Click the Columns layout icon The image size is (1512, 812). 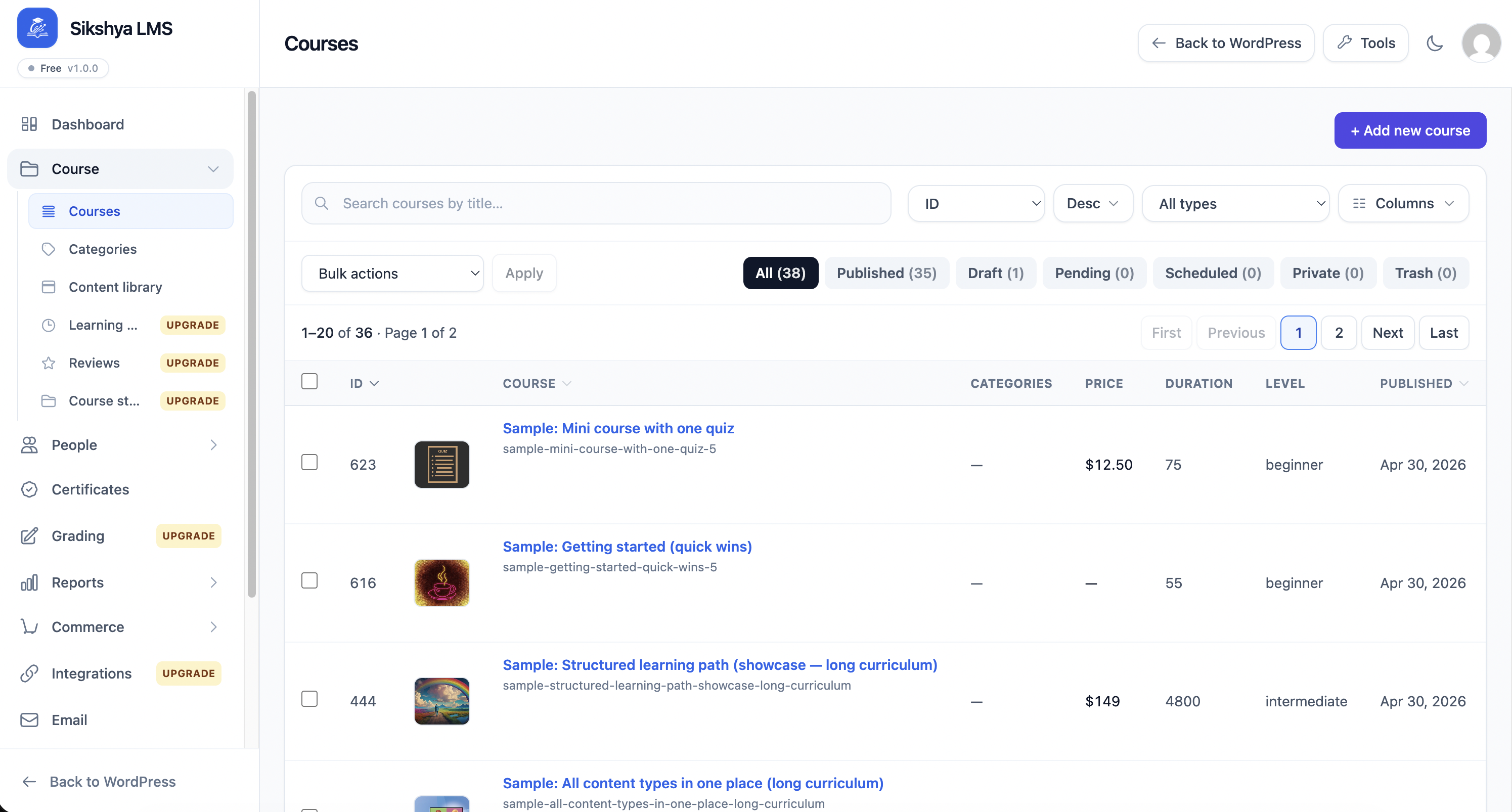[x=1359, y=203]
